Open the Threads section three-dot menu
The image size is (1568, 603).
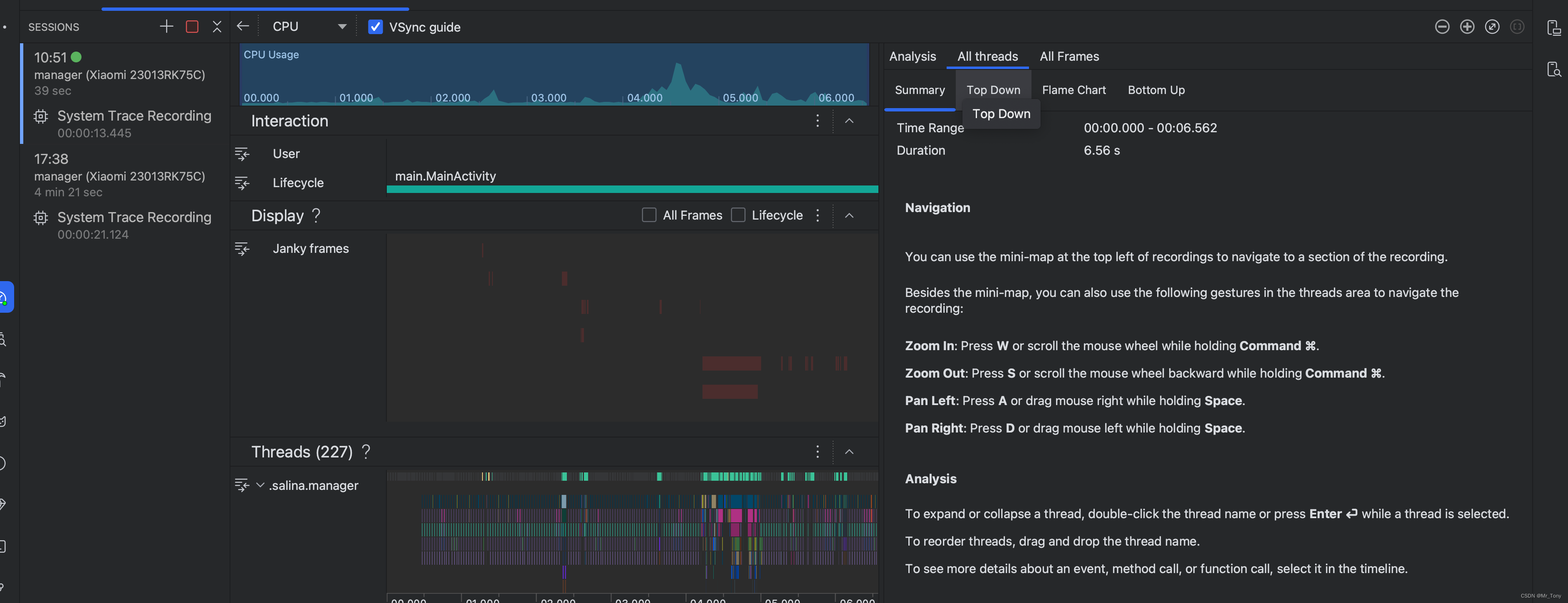point(817,452)
